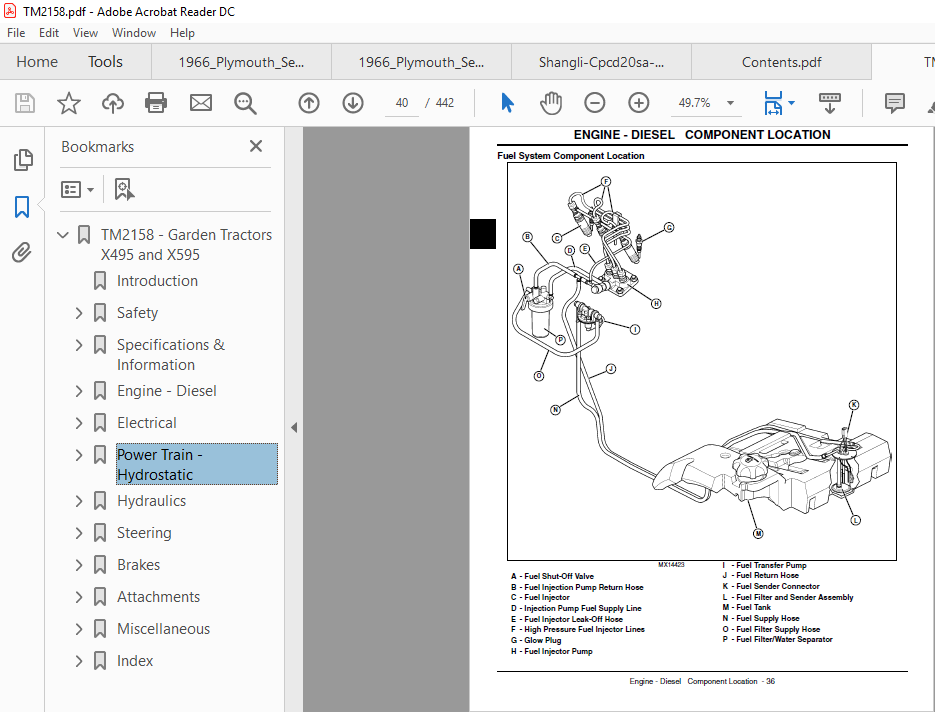This screenshot has height=712, width=935.
Task: Open the Edit menu
Action: pyautogui.click(x=49, y=33)
